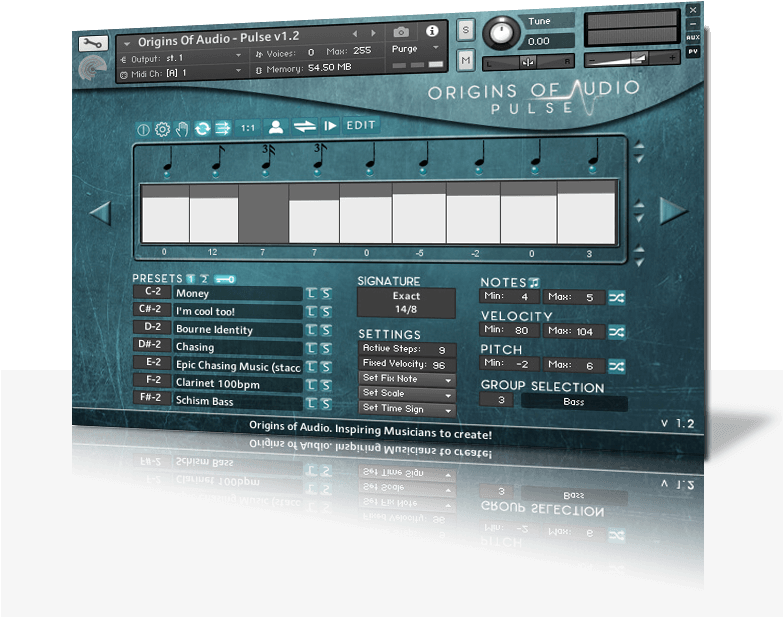This screenshot has width=783, height=617.
Task: Open the EDIT button
Action: click(x=361, y=125)
